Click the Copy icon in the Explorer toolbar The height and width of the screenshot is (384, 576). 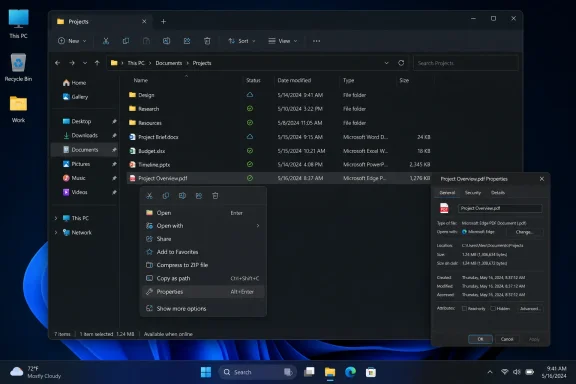[126, 41]
